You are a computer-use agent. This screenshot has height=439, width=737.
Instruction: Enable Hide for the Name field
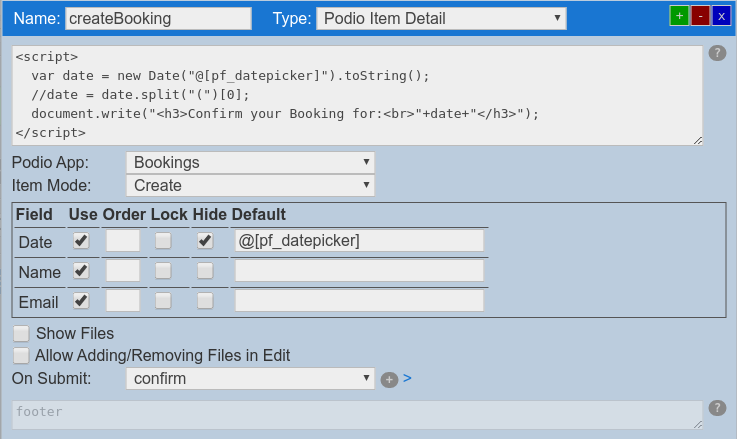point(205,271)
